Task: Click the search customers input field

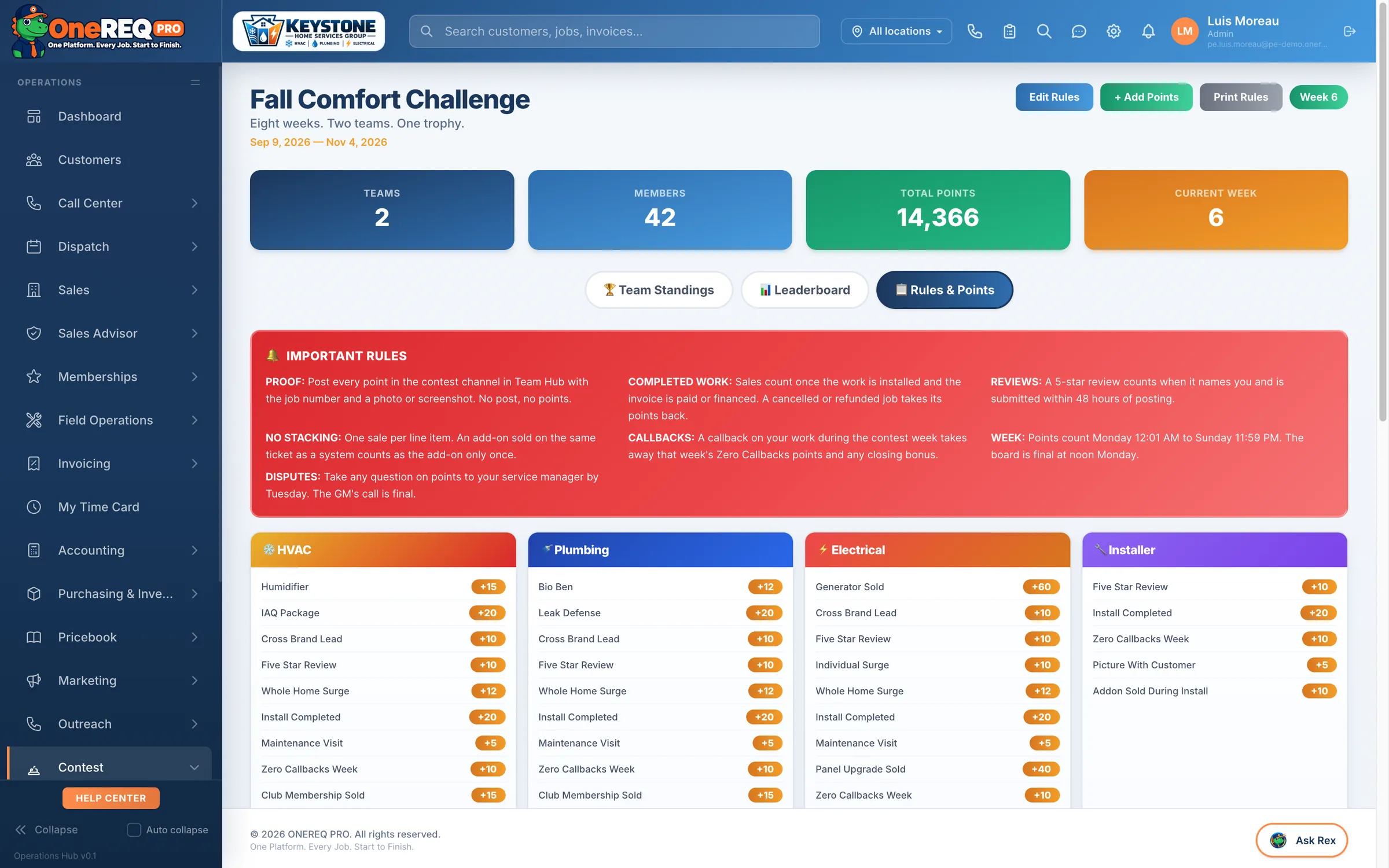Action: 614,31
